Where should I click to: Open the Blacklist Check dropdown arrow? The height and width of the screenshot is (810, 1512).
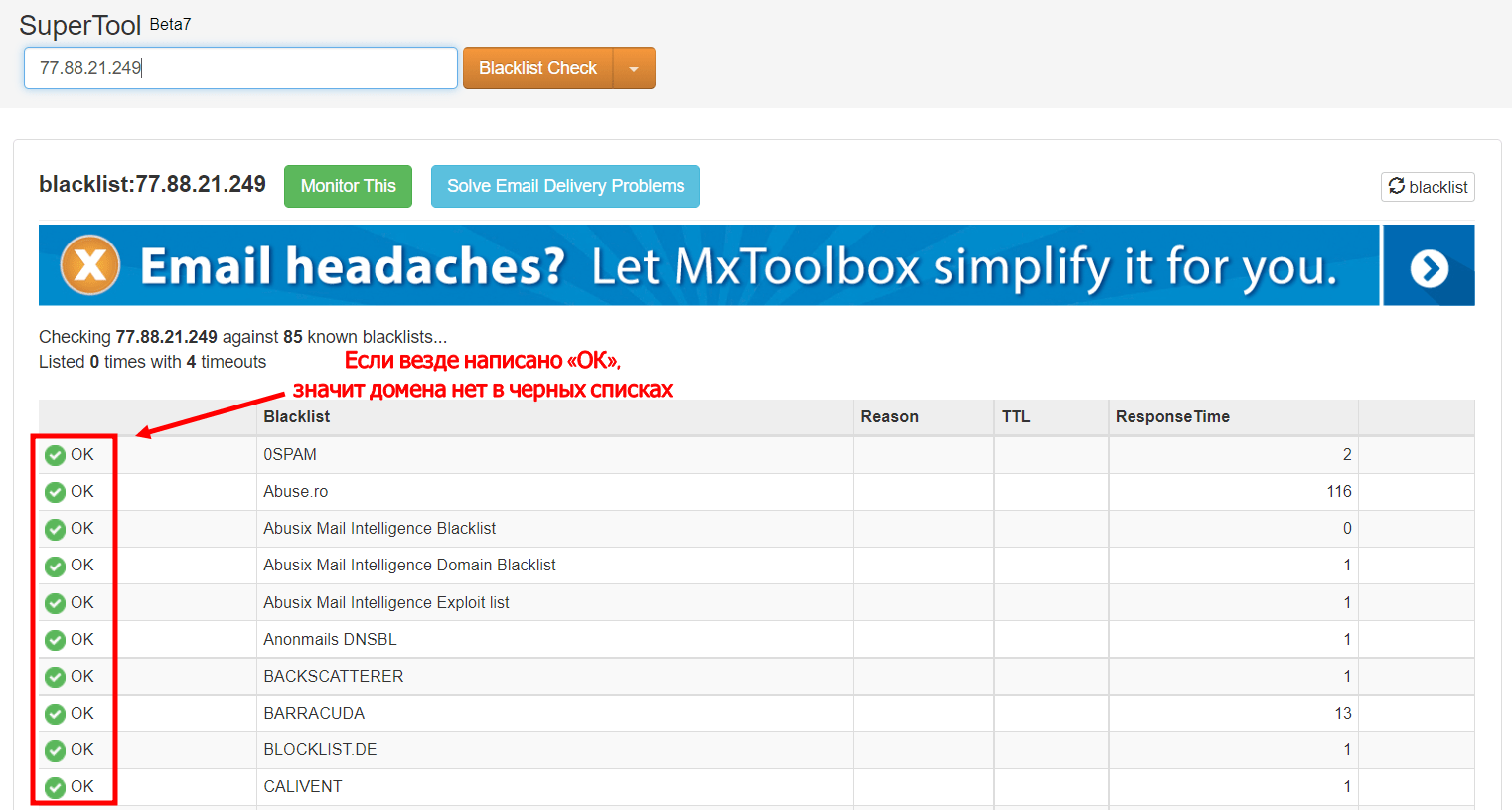point(634,69)
